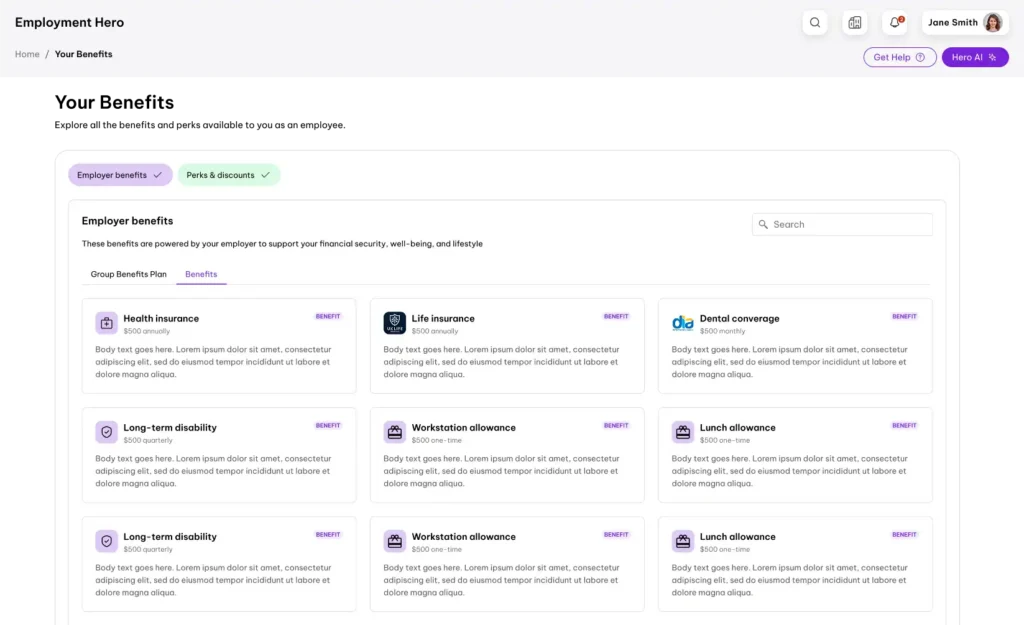
Task: Click the Lunch allowance basket icon
Action: (682, 431)
